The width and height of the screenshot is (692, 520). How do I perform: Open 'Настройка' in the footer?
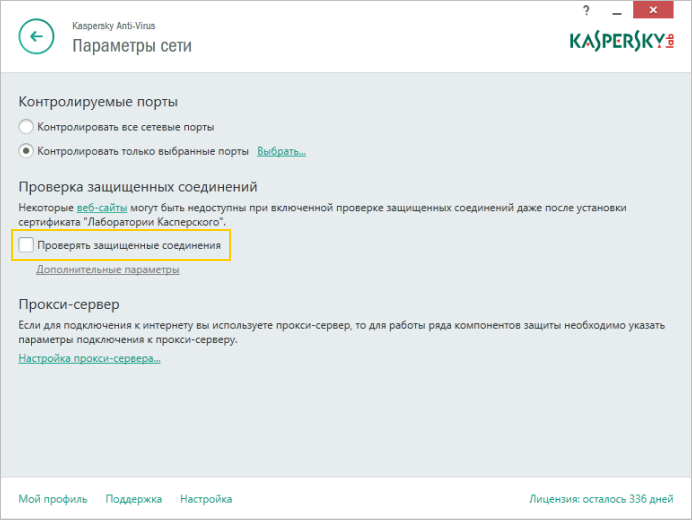pos(206,499)
